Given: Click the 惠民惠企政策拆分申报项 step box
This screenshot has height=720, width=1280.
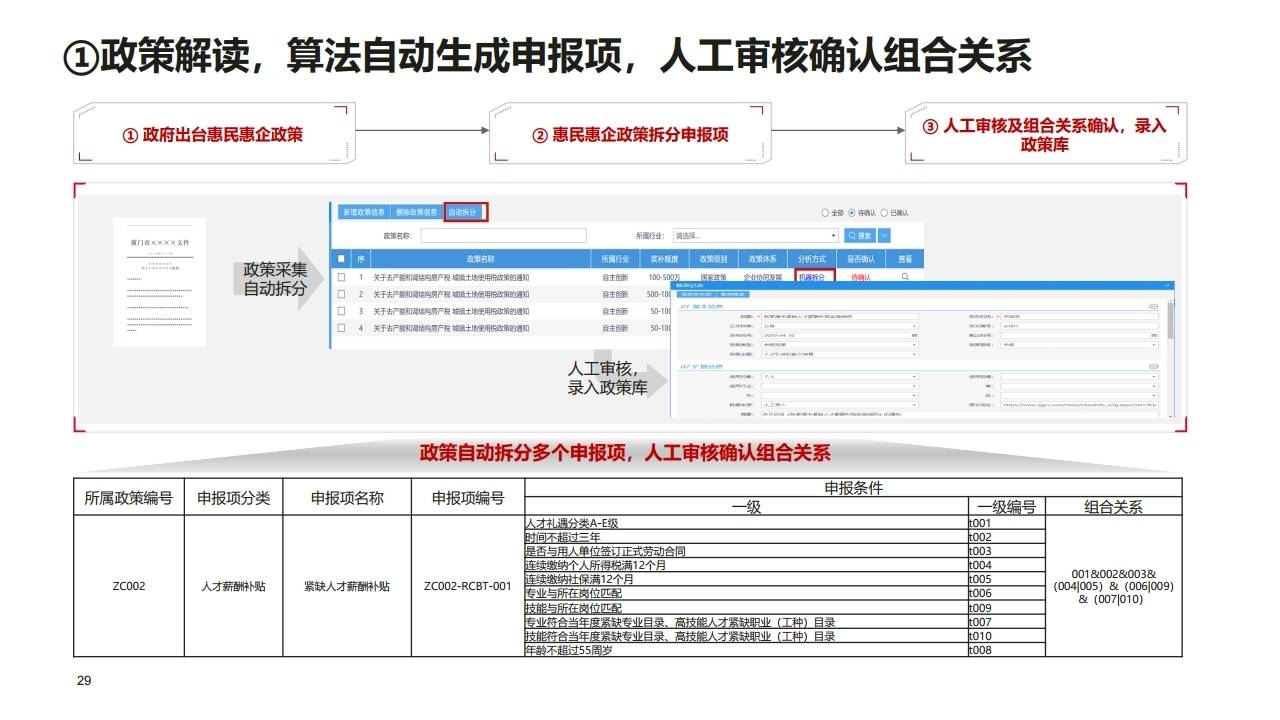Looking at the screenshot, I should [630, 134].
